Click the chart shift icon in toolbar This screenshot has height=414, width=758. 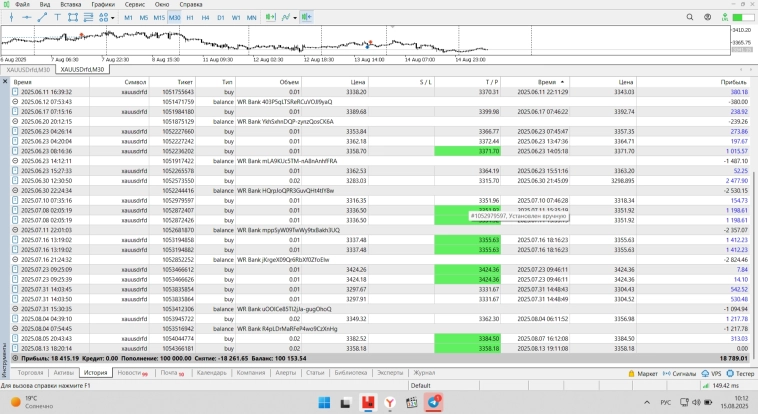click(308, 18)
